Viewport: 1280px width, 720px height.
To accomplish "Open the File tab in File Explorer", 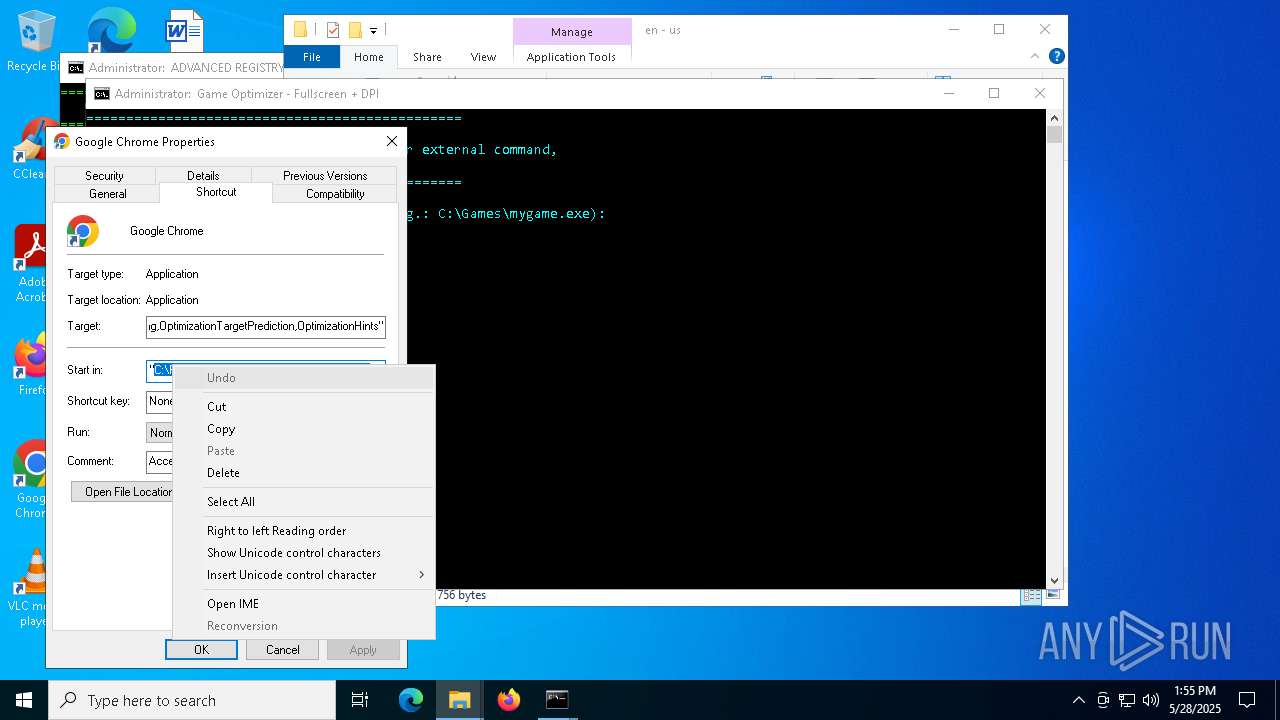I will click(312, 57).
